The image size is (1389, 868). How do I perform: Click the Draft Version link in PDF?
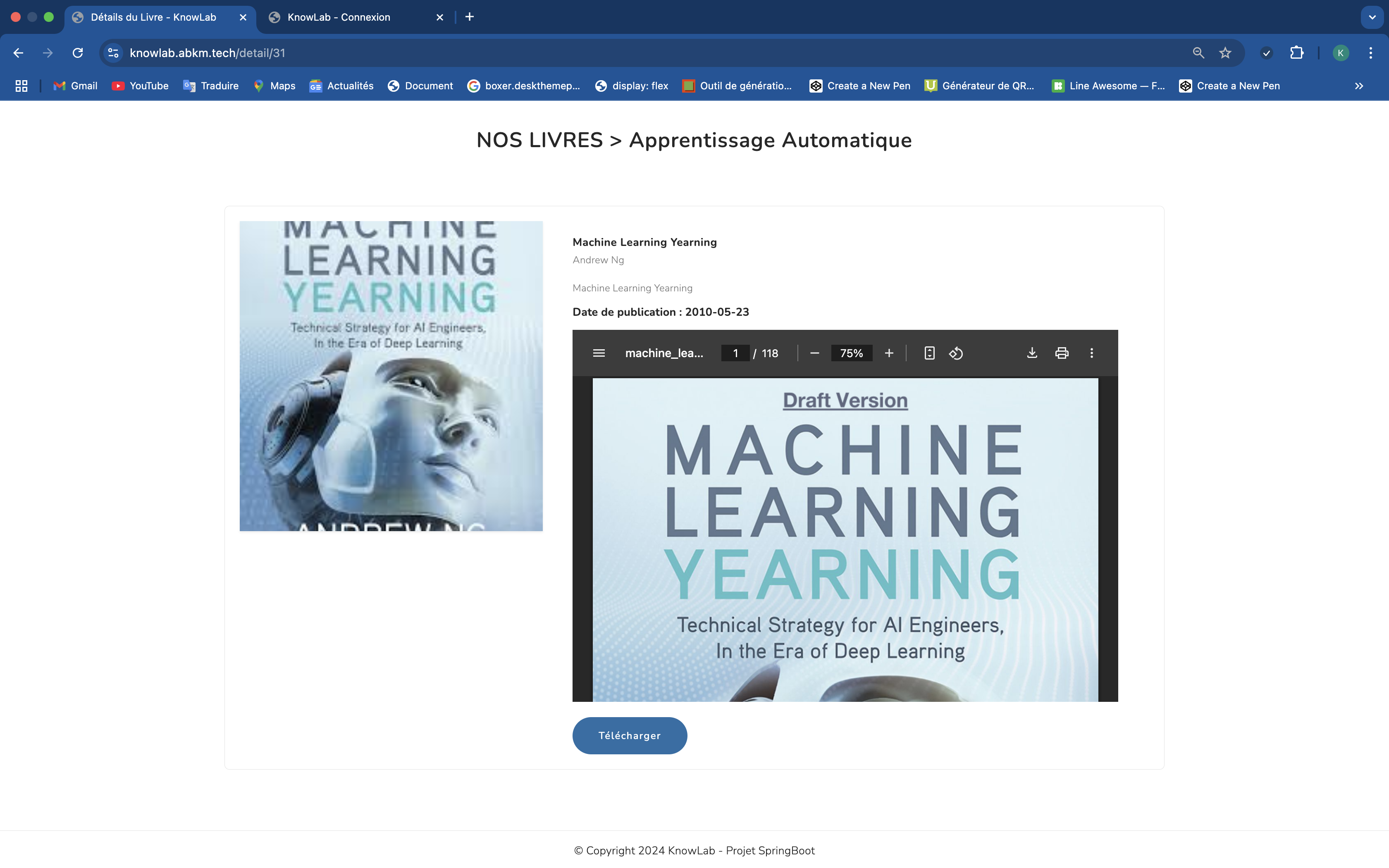(845, 400)
